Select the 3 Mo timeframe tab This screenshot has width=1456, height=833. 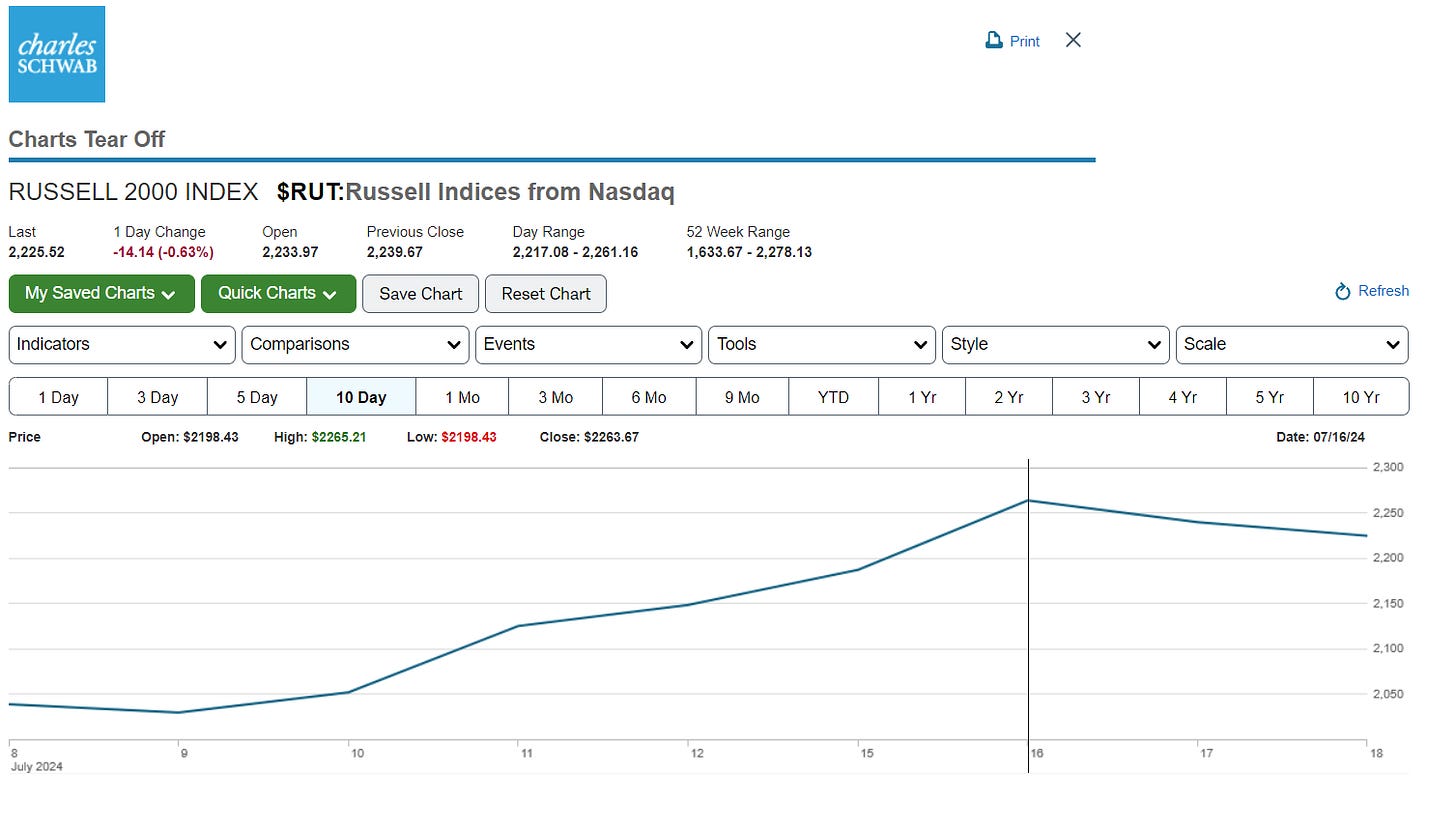(x=555, y=397)
